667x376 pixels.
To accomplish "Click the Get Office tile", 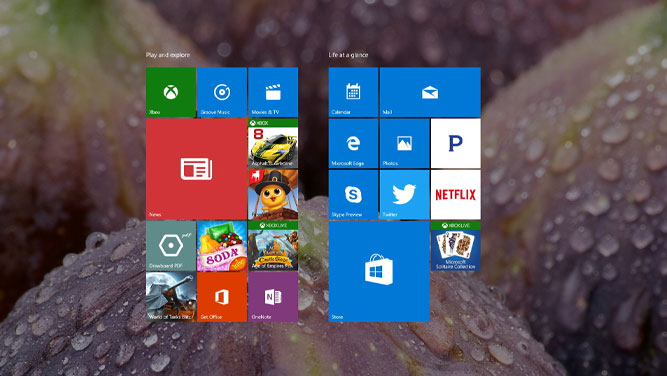I will coord(222,297).
